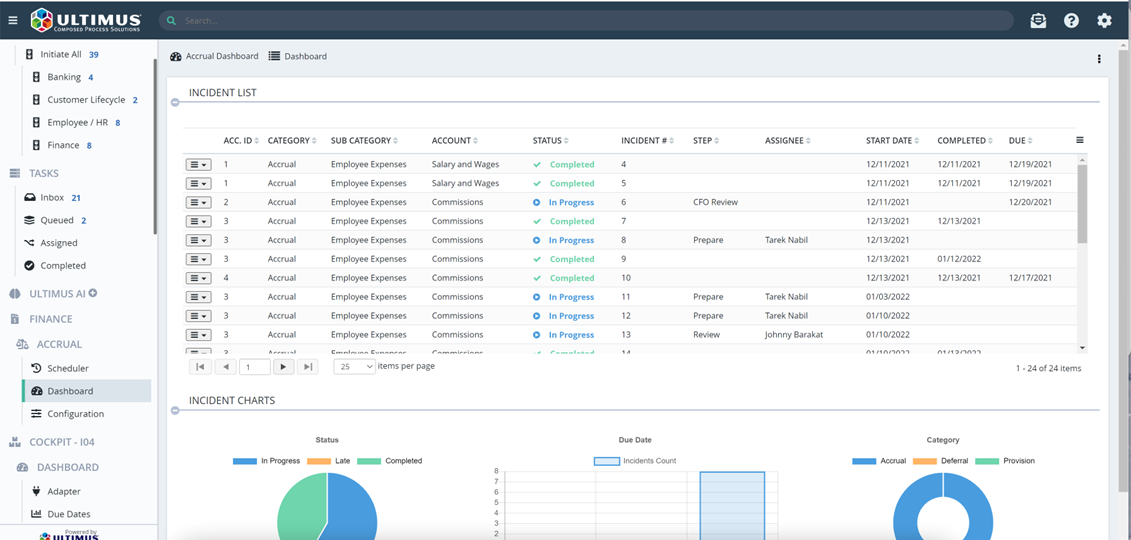Screen dimensions: 1131x540
Task: Toggle Provision legend in Category chart
Action: [1005, 461]
